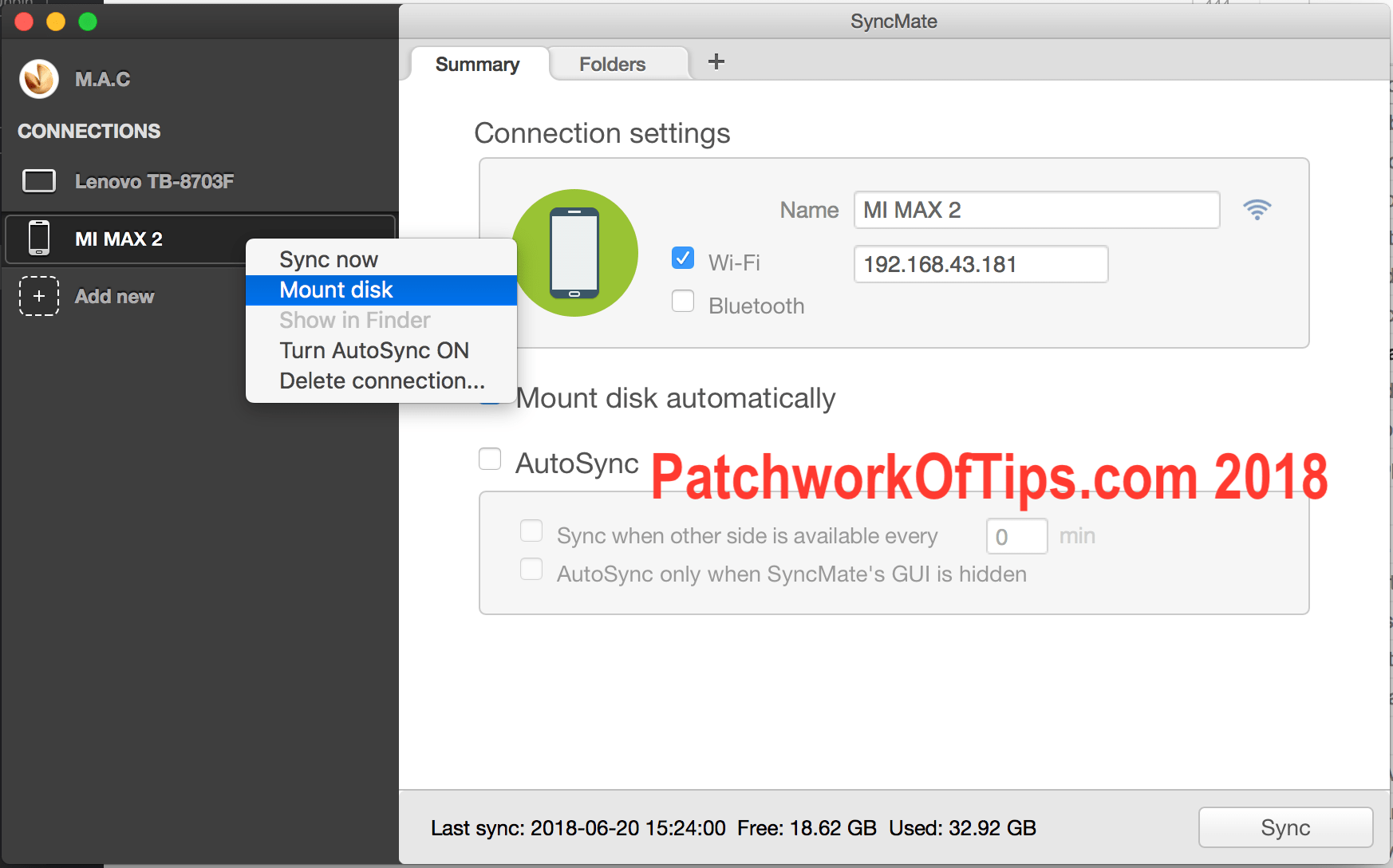Screen dimensions: 1393x868
Task: Add a new tab with plus button
Action: (x=716, y=62)
